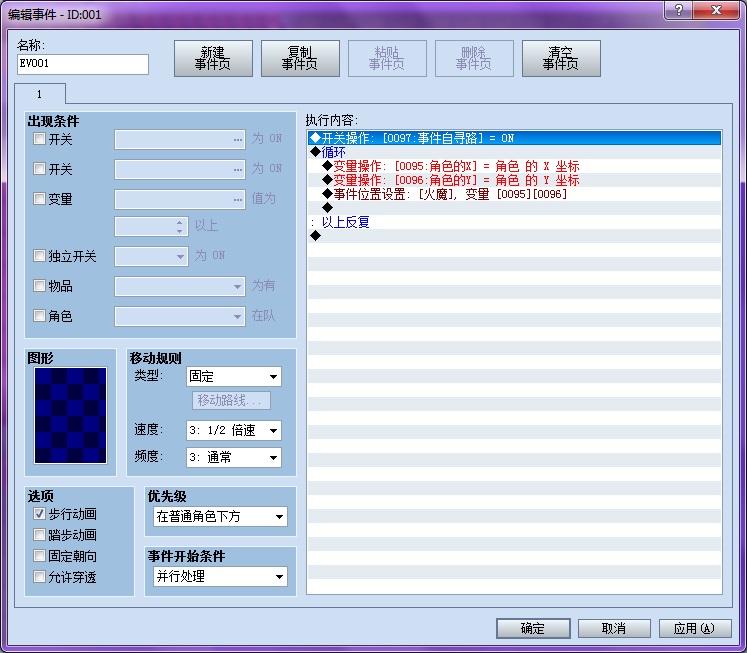Click the new event page button
The height and width of the screenshot is (653, 747).
coord(213,59)
